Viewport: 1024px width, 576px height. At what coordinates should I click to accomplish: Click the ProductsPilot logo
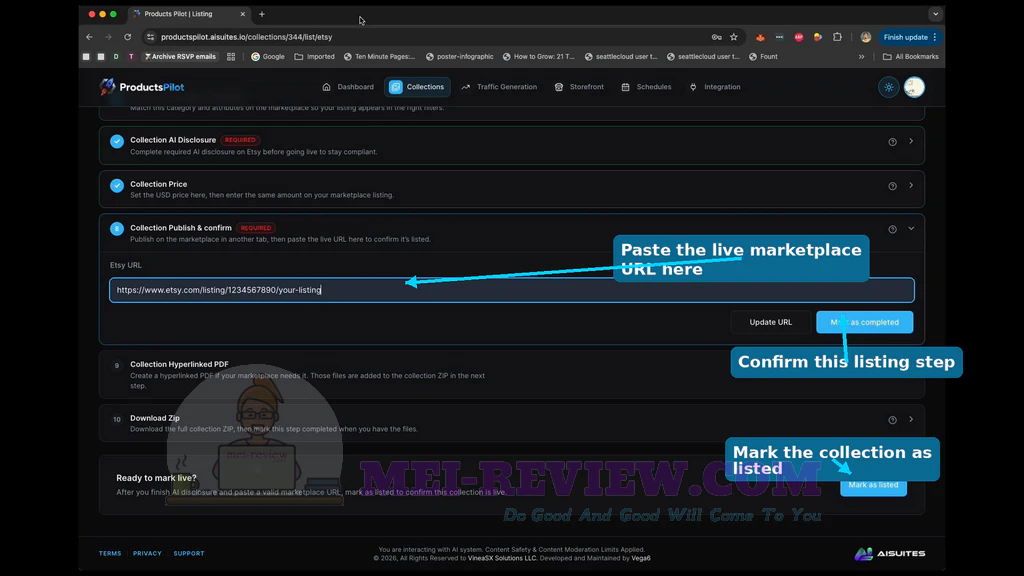[x=142, y=87]
